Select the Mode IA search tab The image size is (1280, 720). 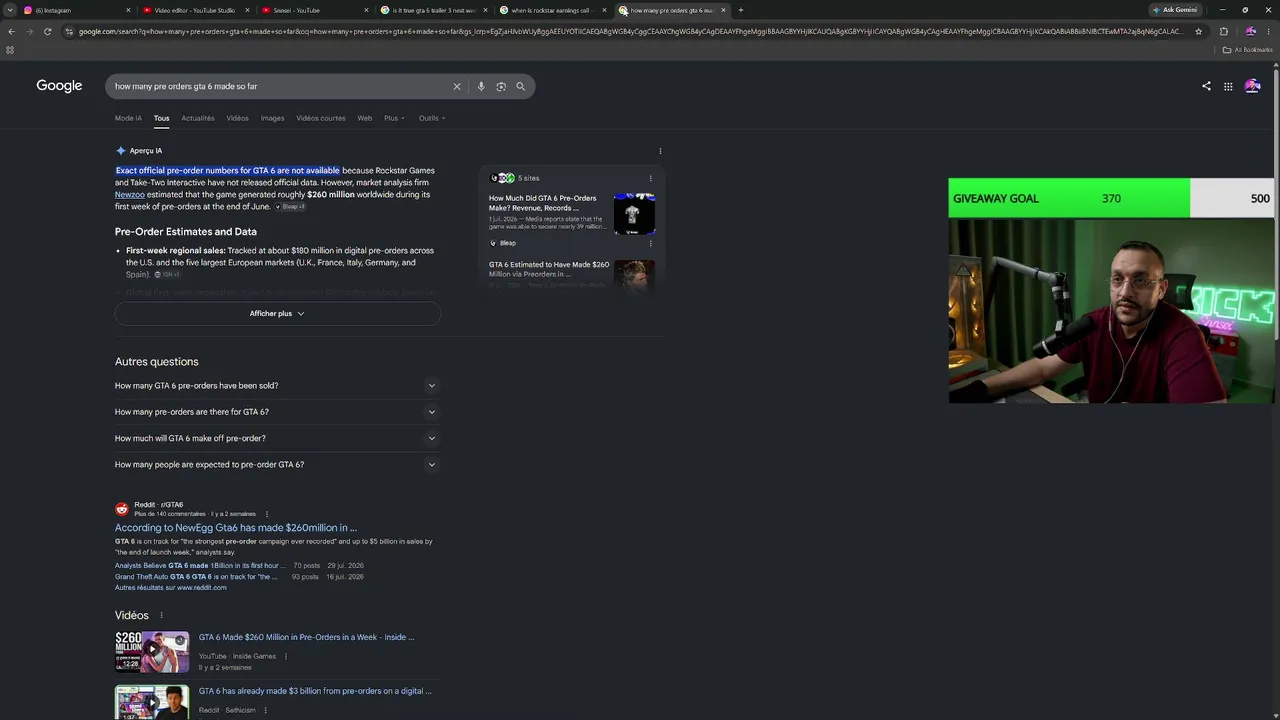(128, 118)
